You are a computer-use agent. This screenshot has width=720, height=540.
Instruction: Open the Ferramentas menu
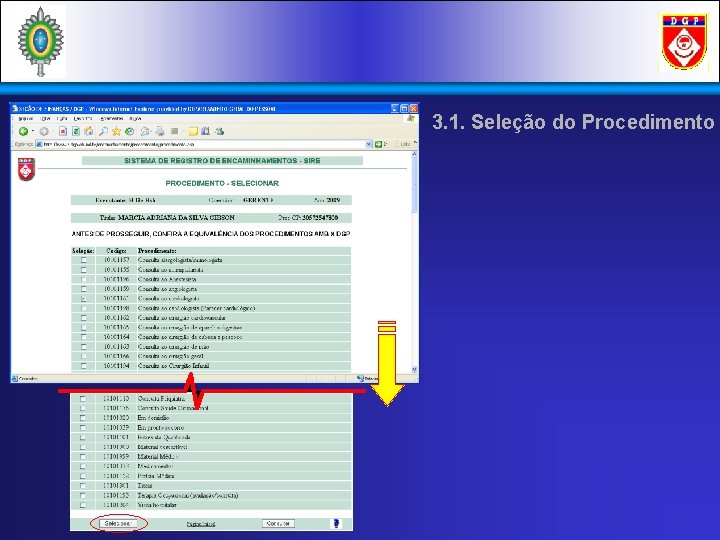click(x=112, y=118)
